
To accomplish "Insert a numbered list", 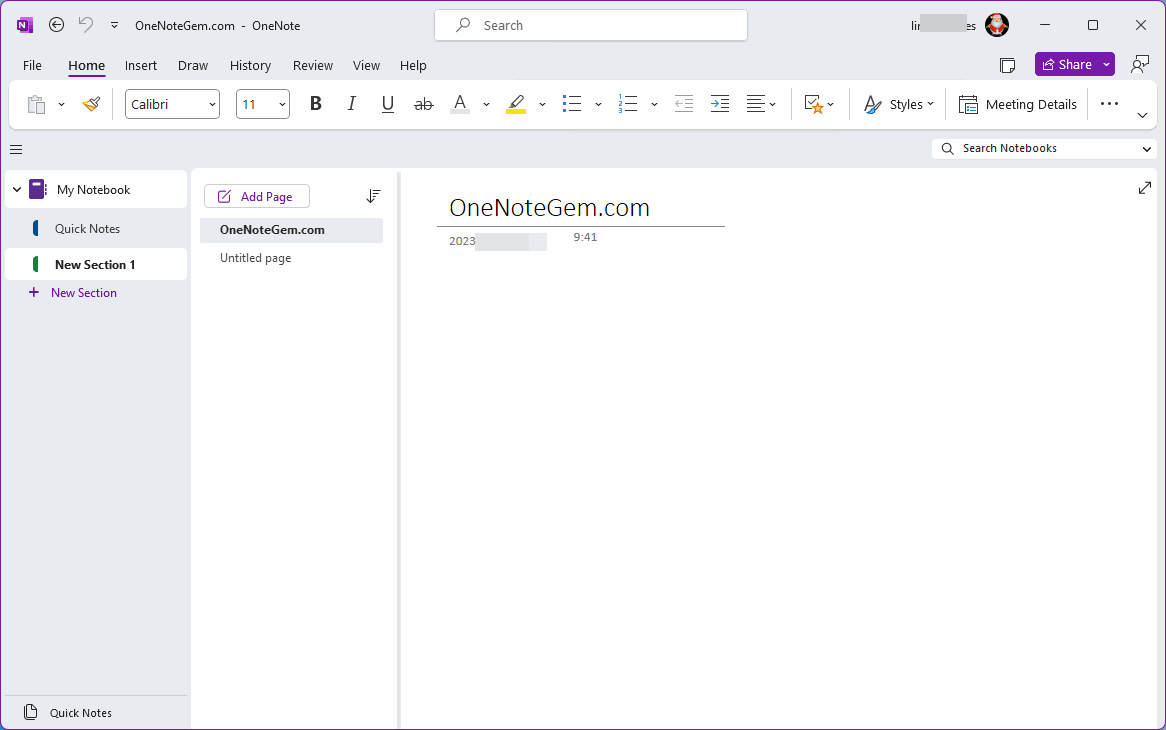I will pyautogui.click(x=628, y=105).
